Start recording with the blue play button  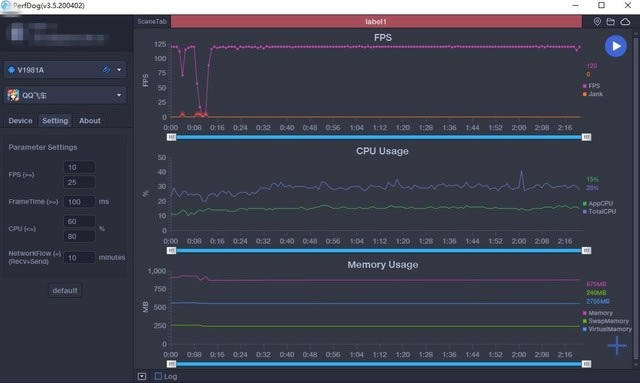tap(616, 46)
